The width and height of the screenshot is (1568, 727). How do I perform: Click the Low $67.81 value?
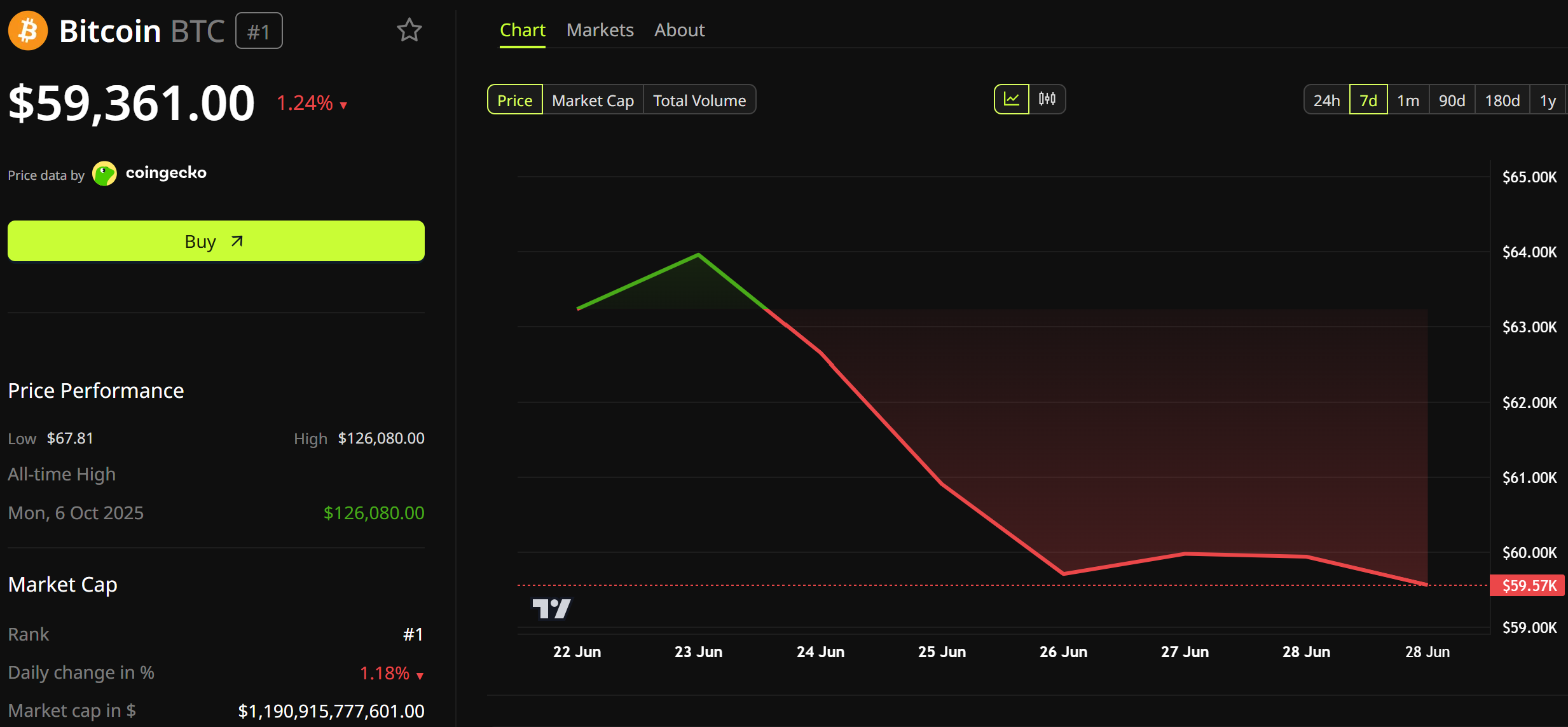[70, 438]
